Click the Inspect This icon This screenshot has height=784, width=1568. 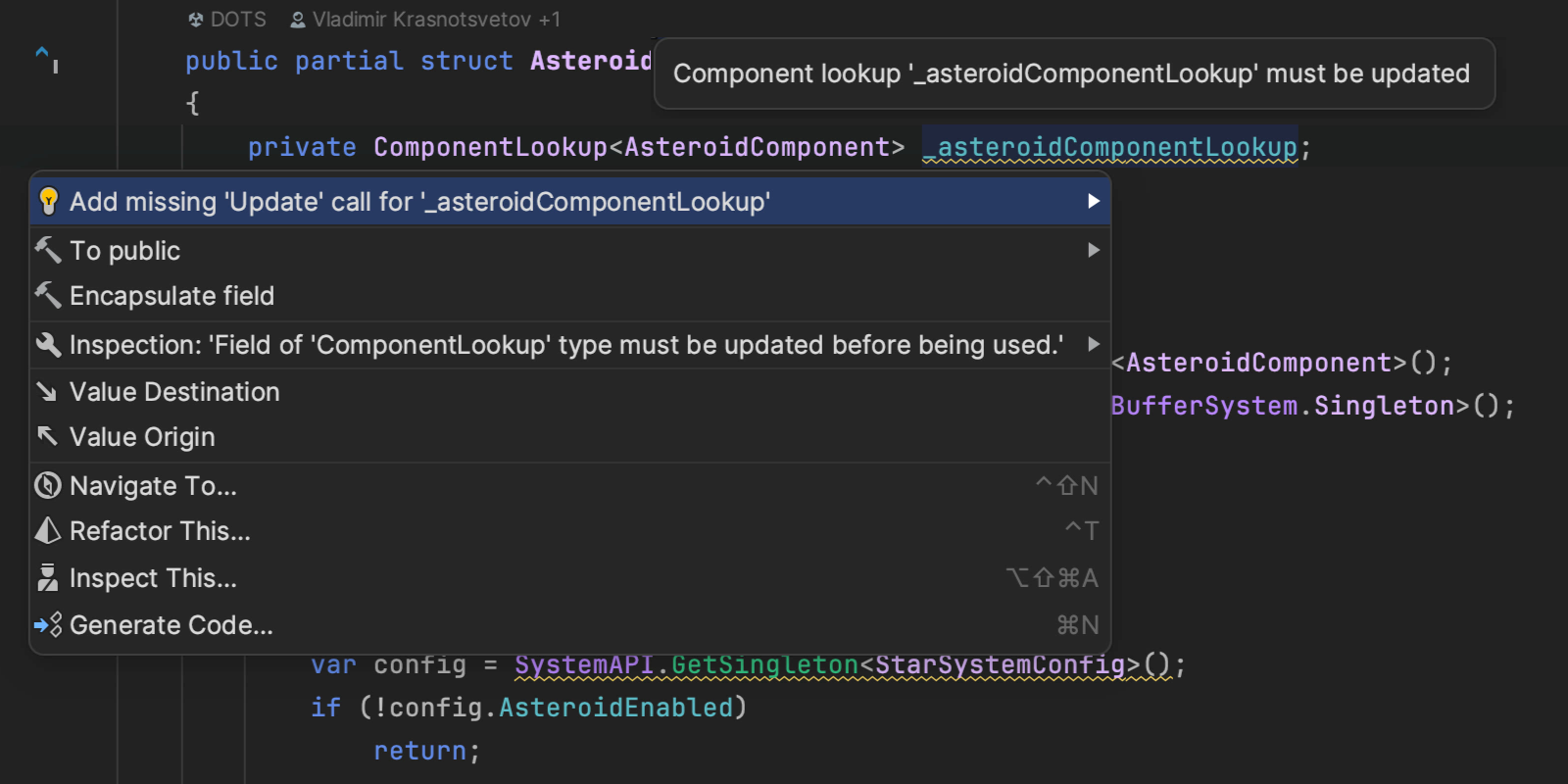pos(48,578)
